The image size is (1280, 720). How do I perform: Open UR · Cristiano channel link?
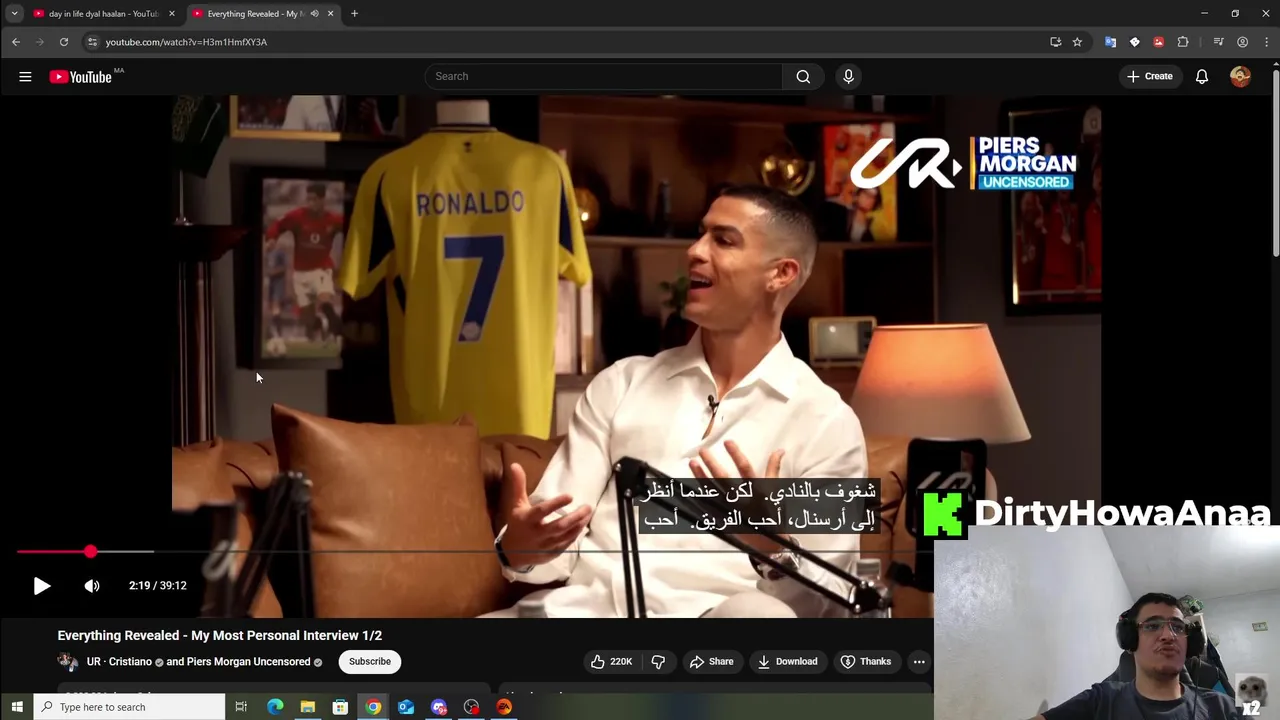[119, 662]
